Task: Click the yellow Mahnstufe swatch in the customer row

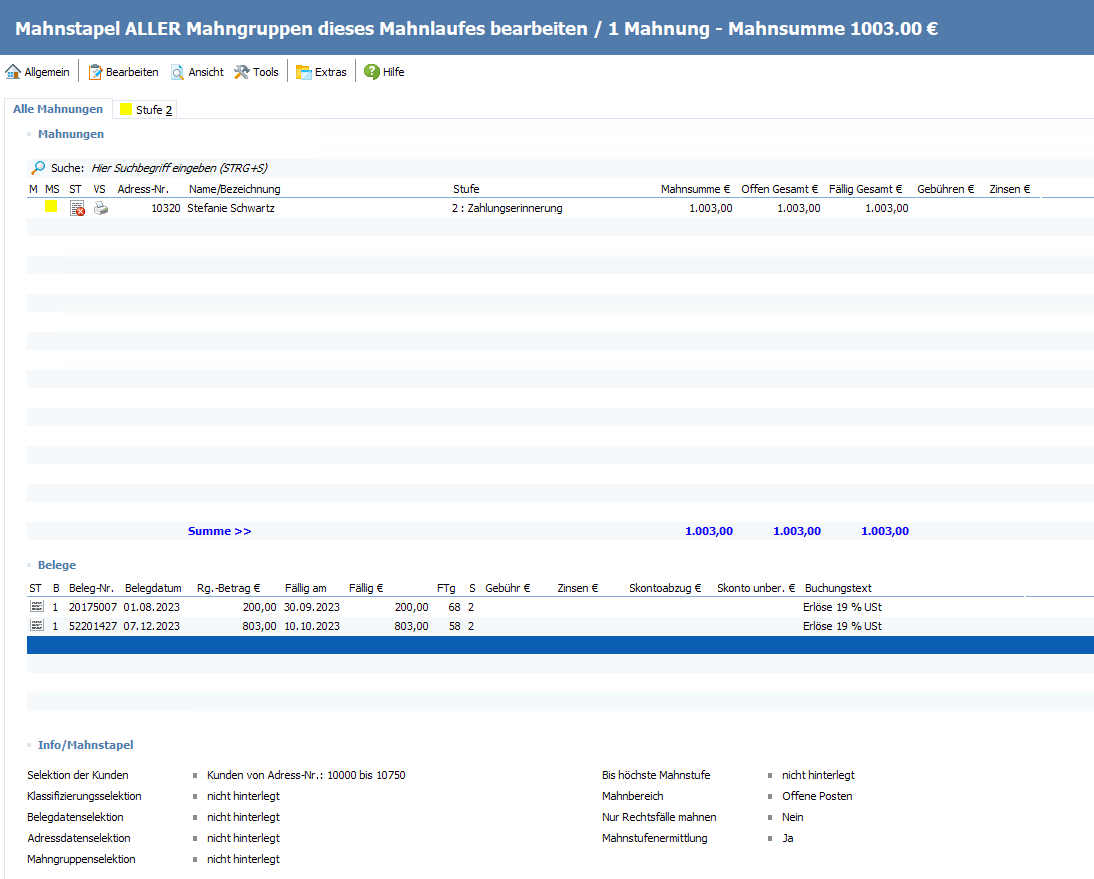Action: (51, 207)
